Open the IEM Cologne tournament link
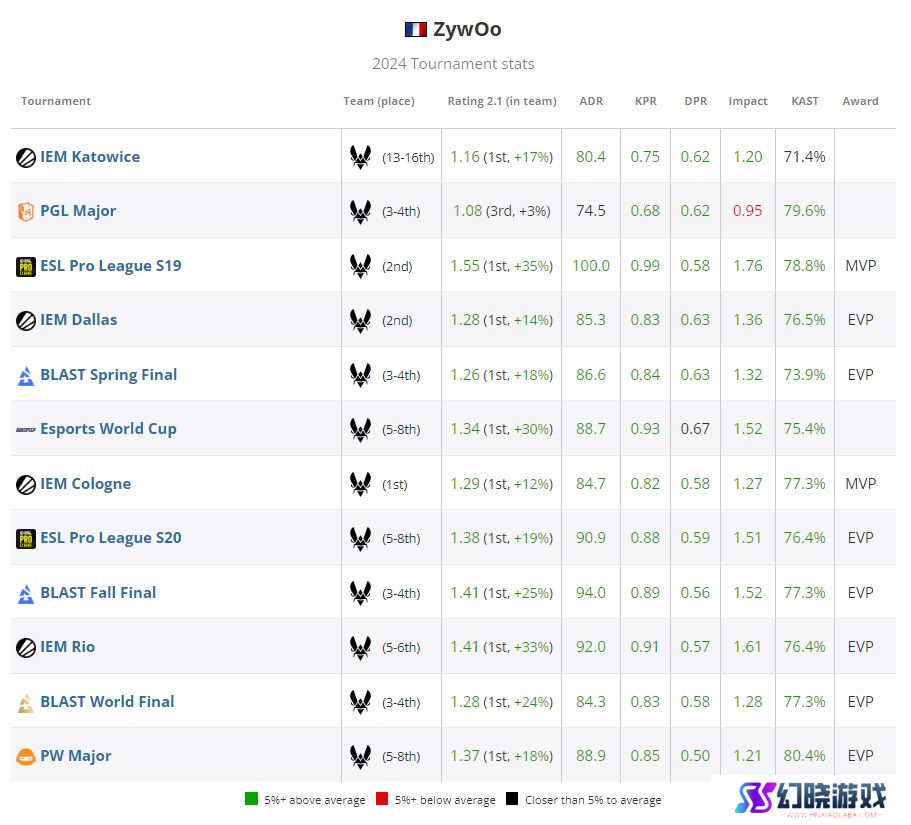Image resolution: width=911 pixels, height=825 pixels. pyautogui.click(x=85, y=483)
